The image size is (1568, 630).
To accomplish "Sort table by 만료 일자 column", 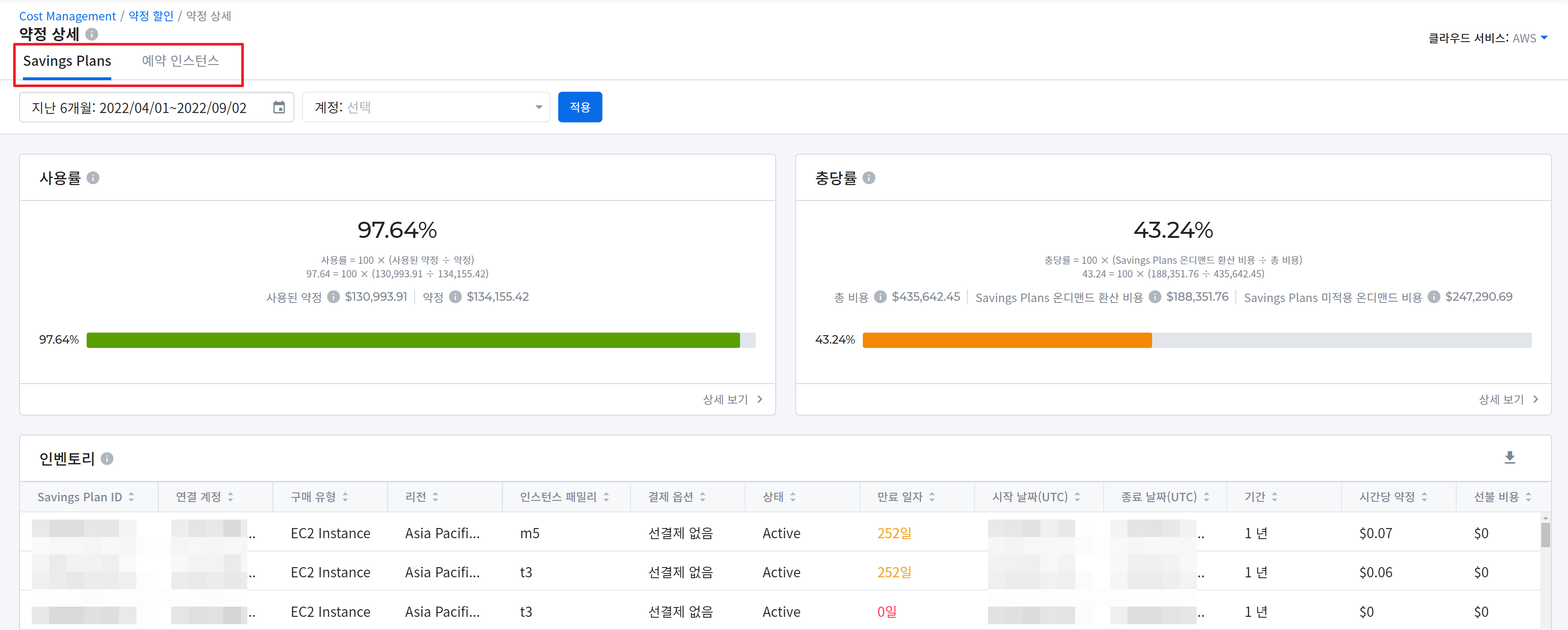I will [x=932, y=497].
